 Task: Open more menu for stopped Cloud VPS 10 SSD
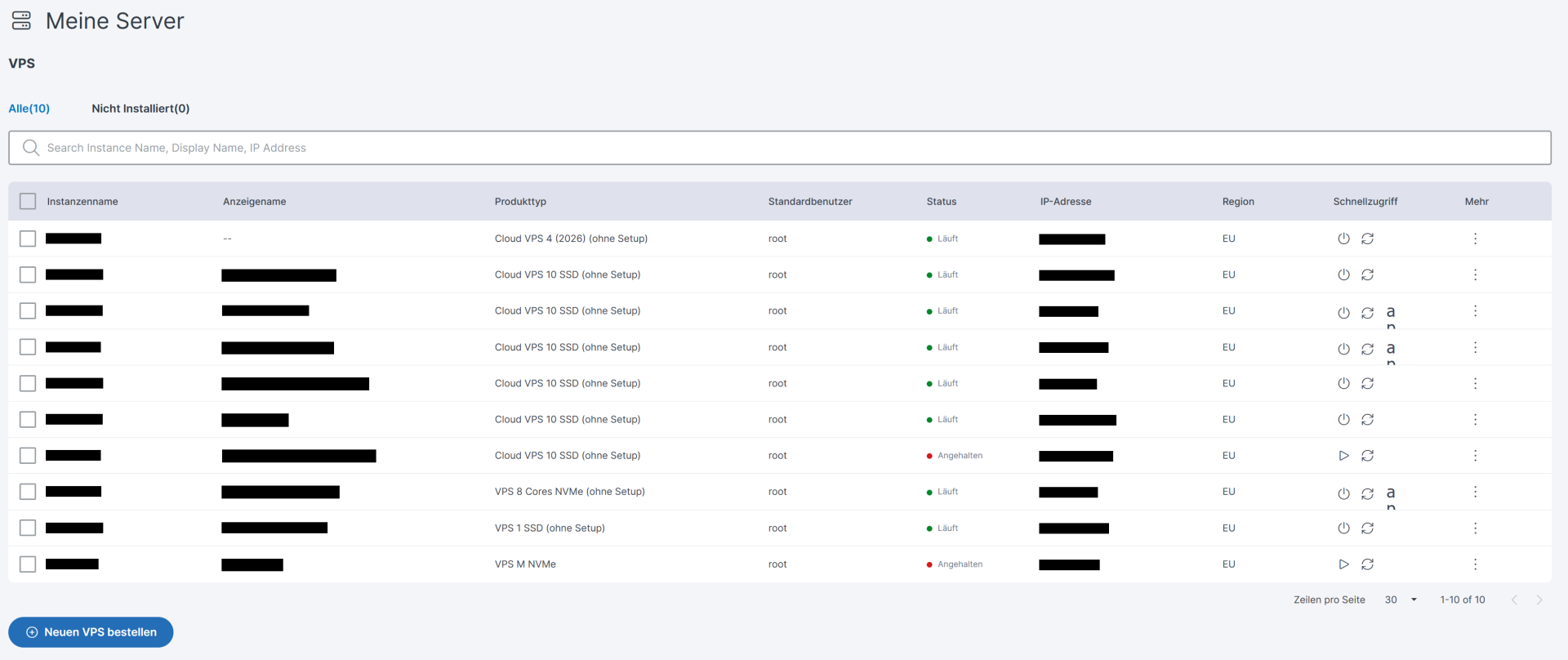pos(1475,456)
